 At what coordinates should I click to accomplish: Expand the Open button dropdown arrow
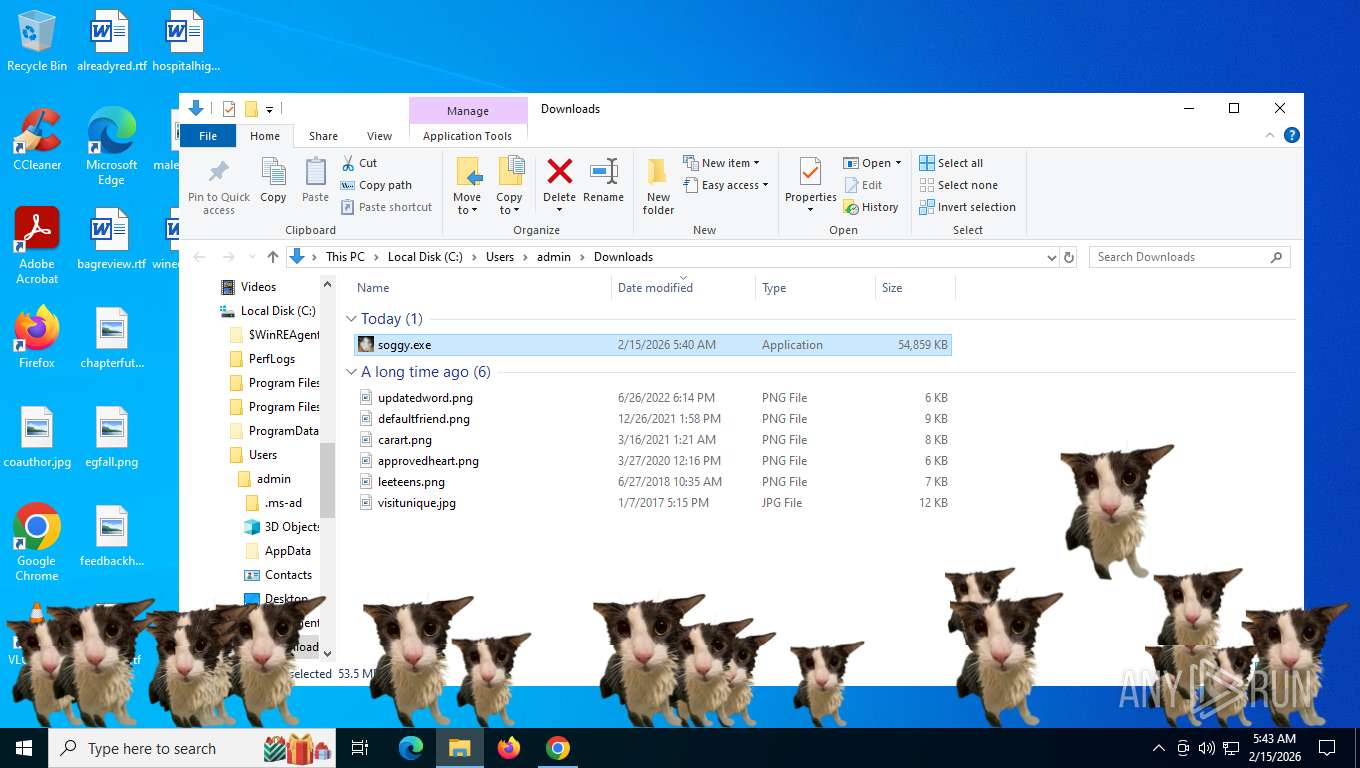tap(898, 163)
